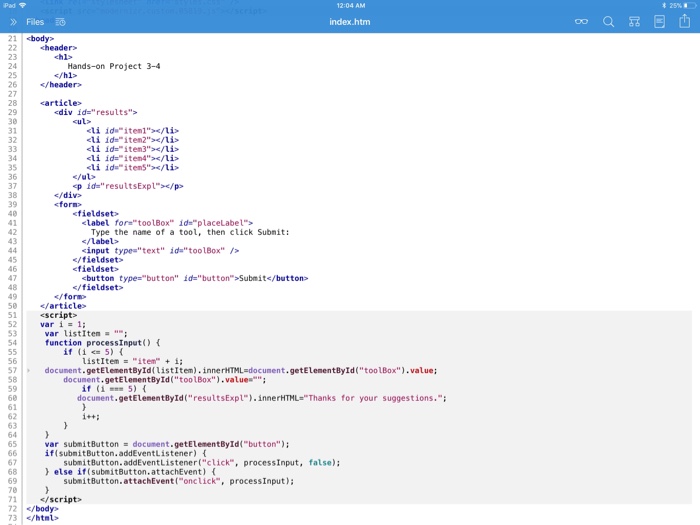The height and width of the screenshot is (525, 700).
Task: Place cursor on the <article> opening tag
Action: (61, 103)
